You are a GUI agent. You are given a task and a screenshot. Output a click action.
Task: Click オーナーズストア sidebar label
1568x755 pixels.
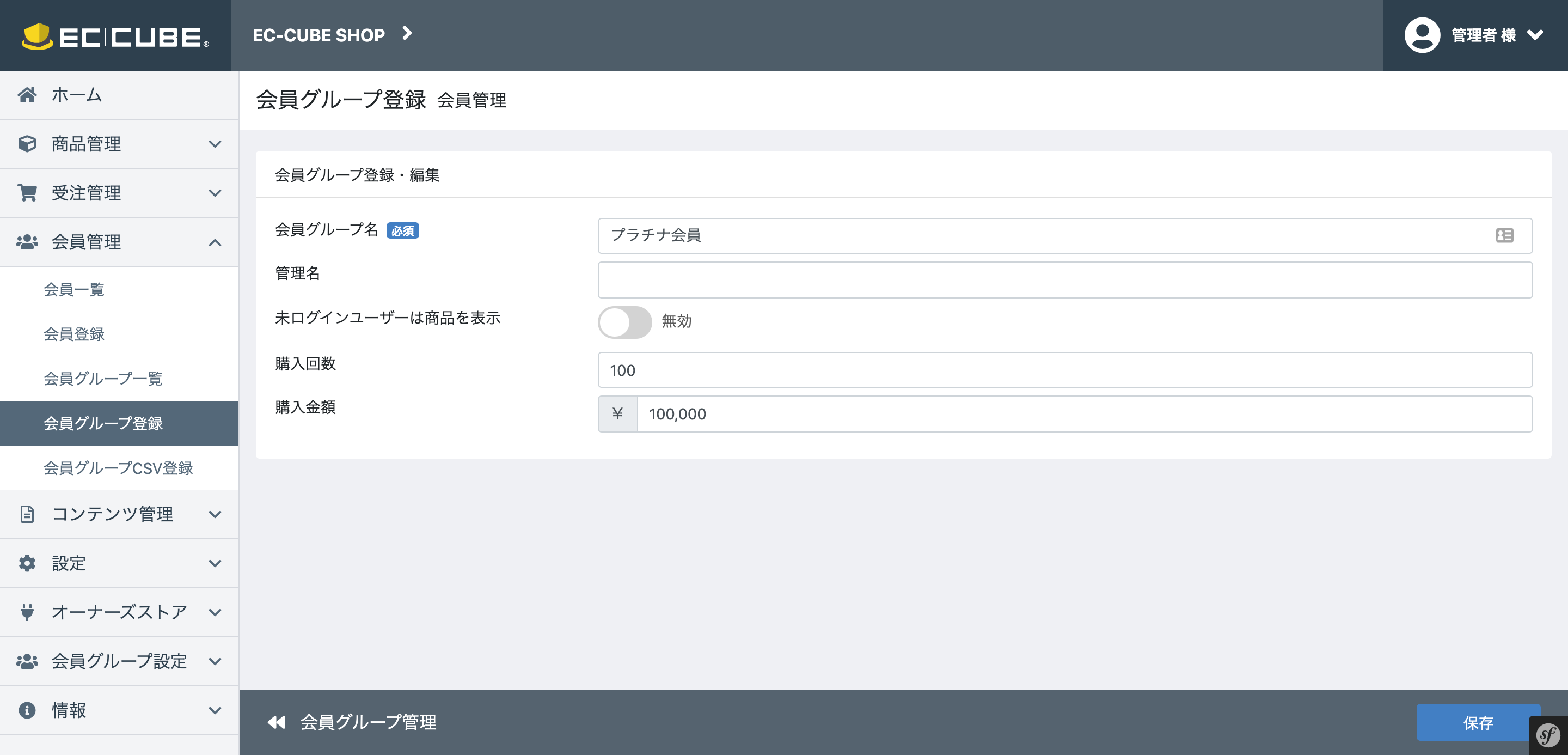coord(119,612)
